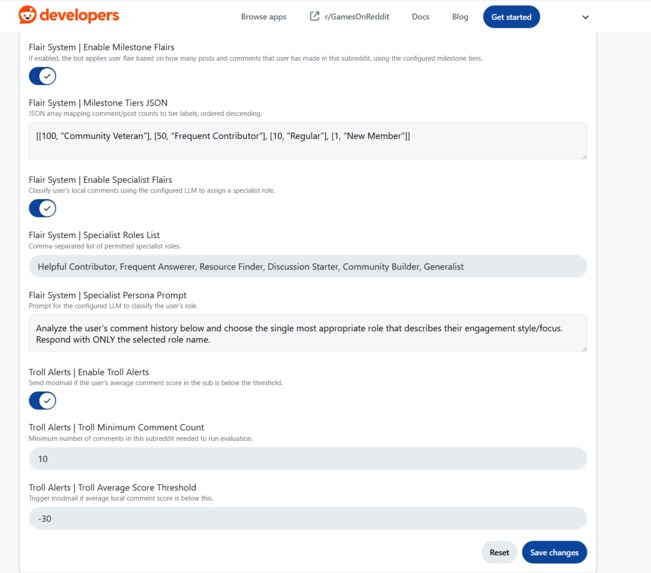Open the Blog page
Image resolution: width=651 pixels, height=573 pixels.
click(460, 17)
